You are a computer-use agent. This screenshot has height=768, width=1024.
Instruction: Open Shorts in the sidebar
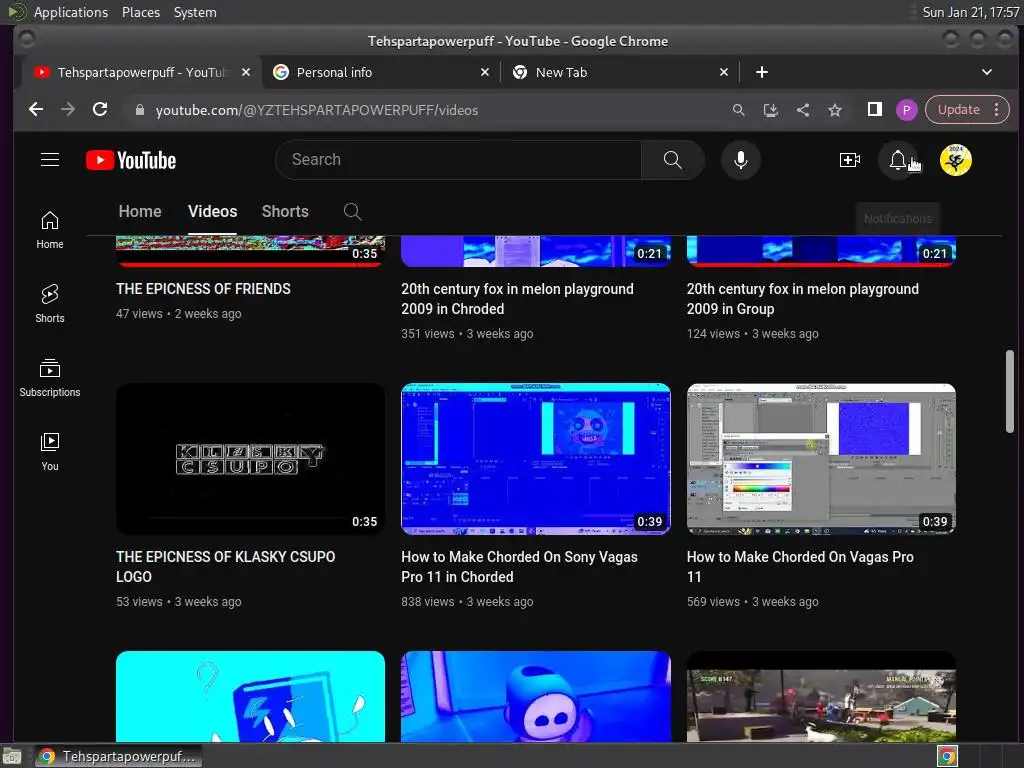50,304
